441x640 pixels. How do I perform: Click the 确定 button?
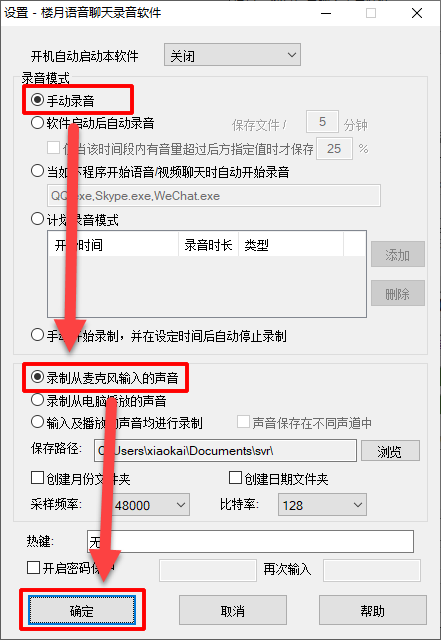click(82, 611)
